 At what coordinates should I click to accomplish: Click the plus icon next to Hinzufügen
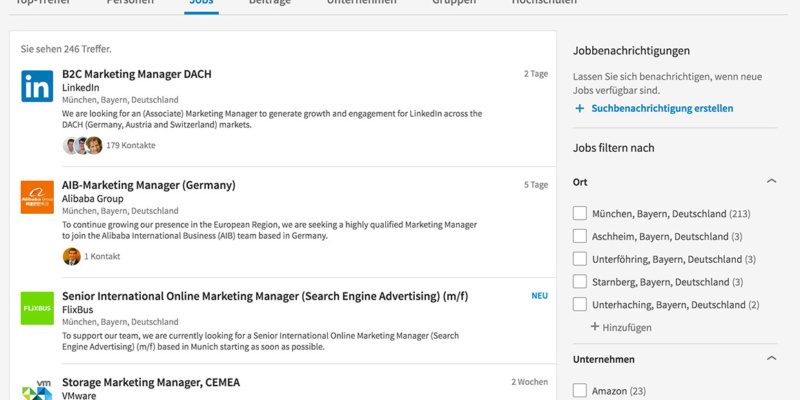(x=594, y=327)
